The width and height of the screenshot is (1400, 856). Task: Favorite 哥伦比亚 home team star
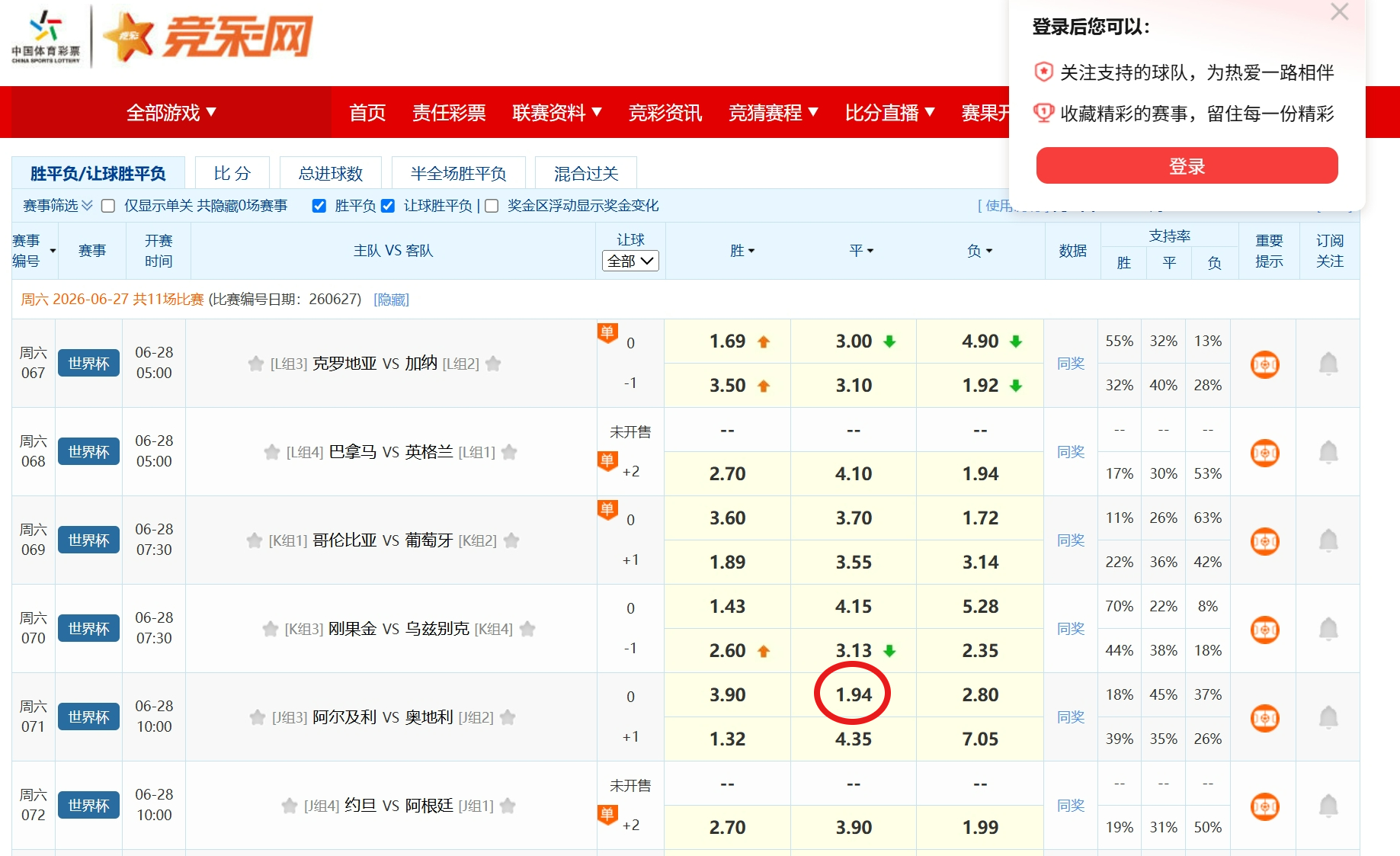(x=255, y=540)
